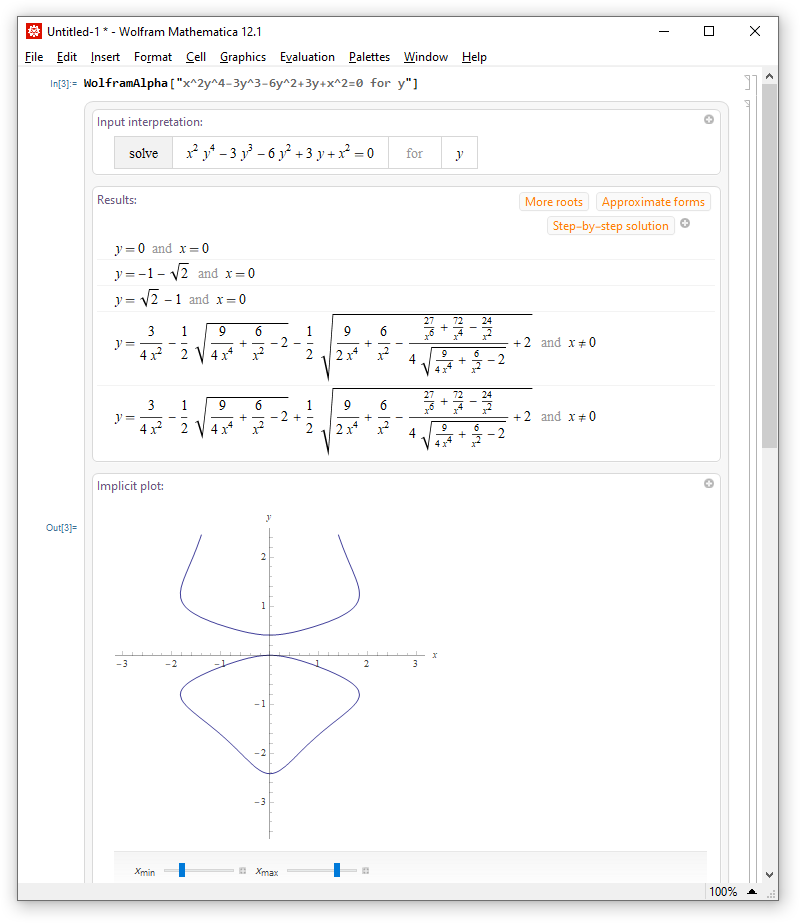Screen dimensions: 800x923
Task: Open the Evaluation menu
Action: (x=307, y=57)
